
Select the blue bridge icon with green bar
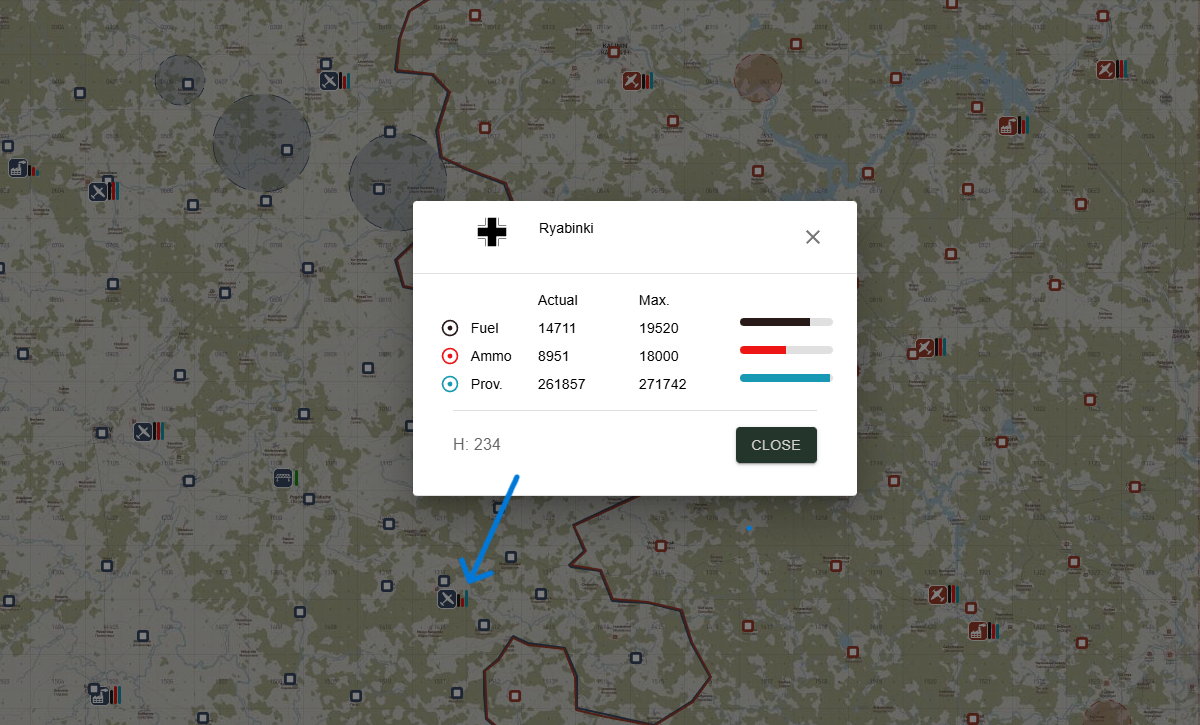(x=283, y=477)
